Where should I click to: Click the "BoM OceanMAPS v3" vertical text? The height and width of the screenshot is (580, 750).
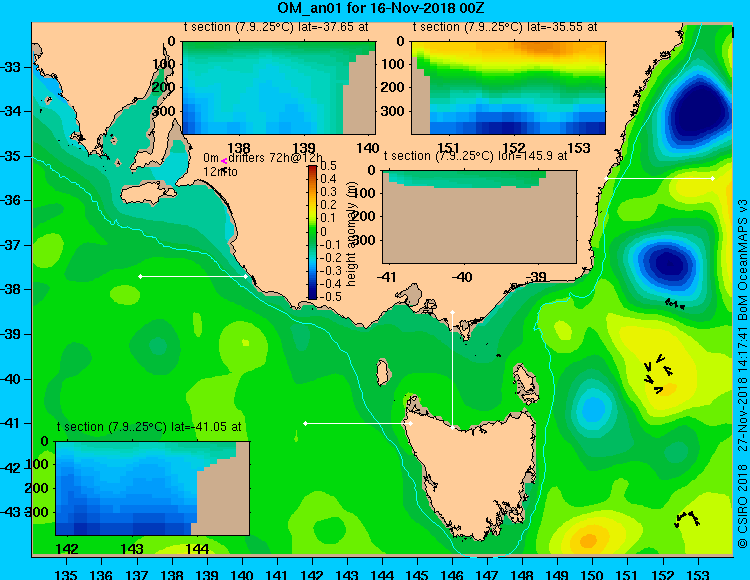click(x=742, y=260)
